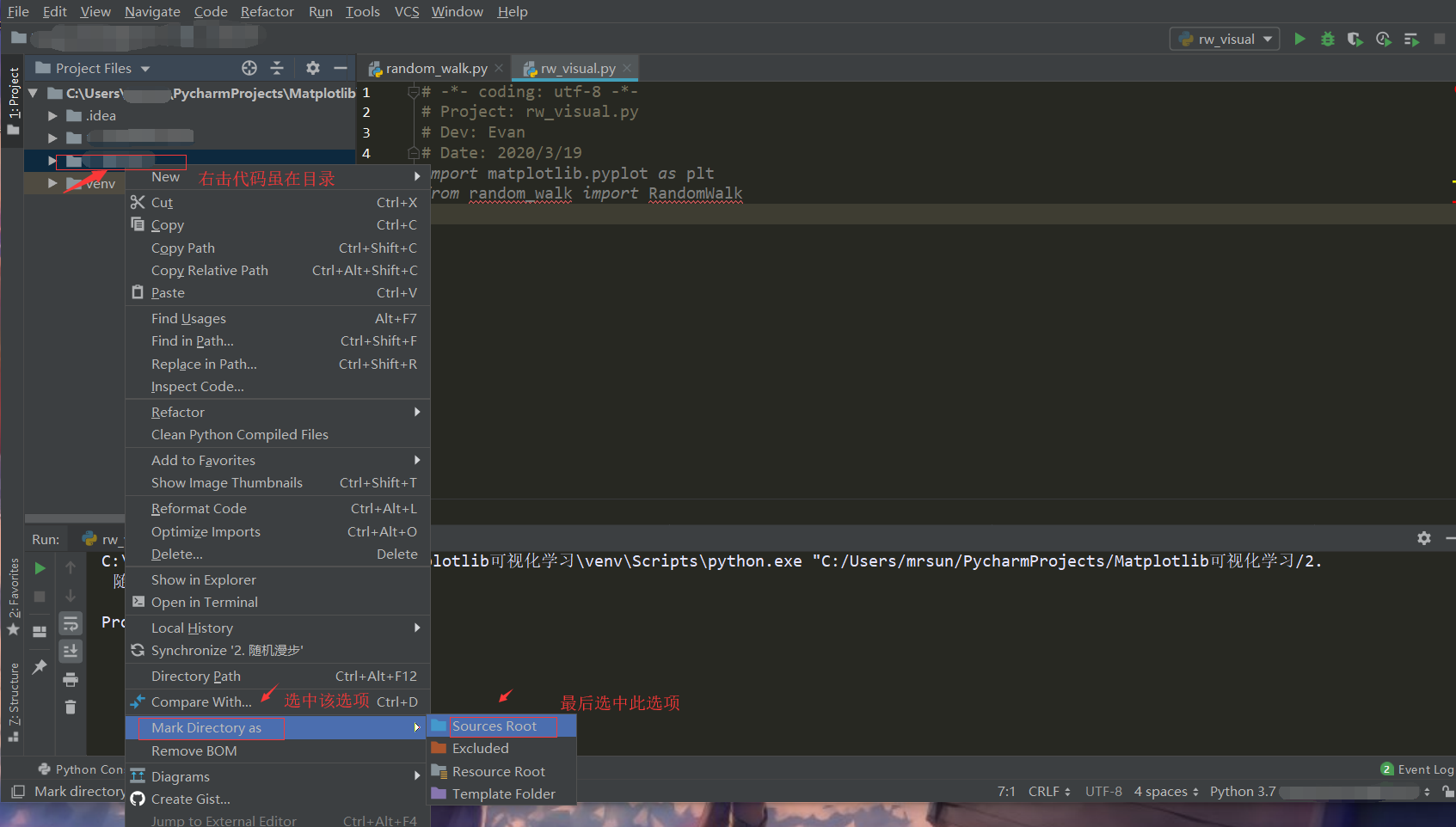Screen dimensions: 1456x827
Task: Select Open in Terminal
Action: tap(278, 602)
